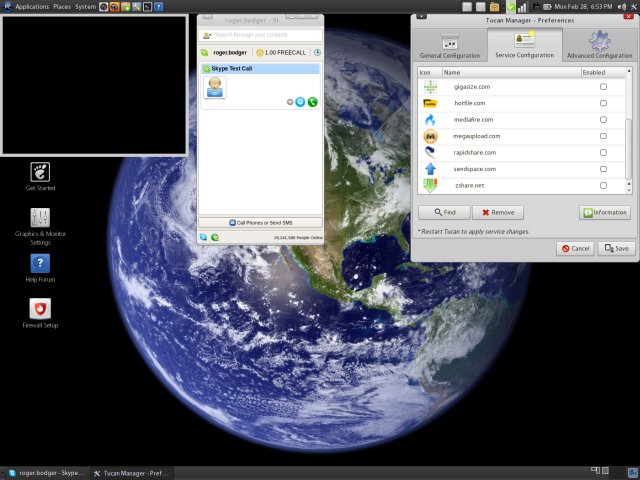Call Skype Test Call with green phone button
The image size is (640, 480).
pyautogui.click(x=313, y=102)
